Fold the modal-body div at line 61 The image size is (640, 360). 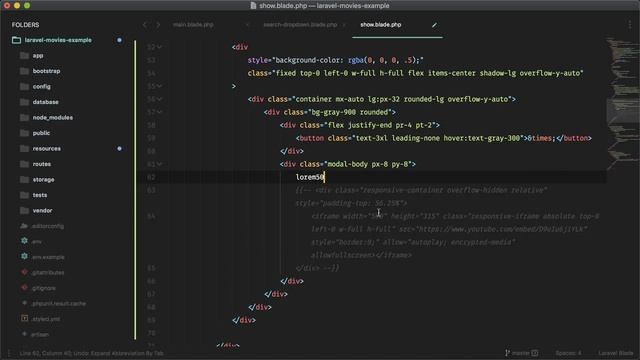pos(160,164)
